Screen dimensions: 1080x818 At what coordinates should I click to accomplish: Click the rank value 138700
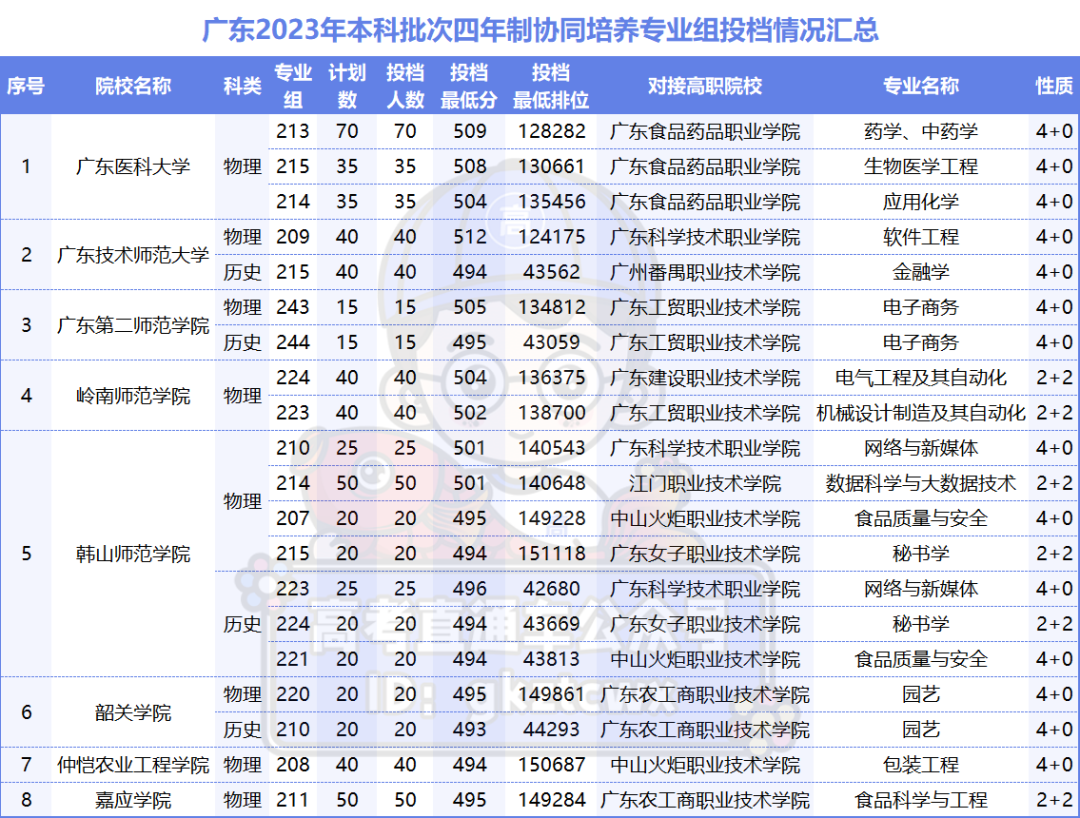point(552,412)
